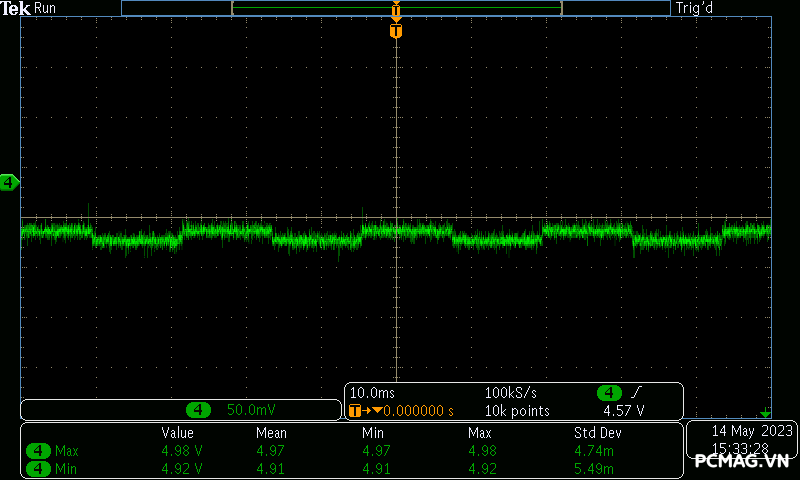The height and width of the screenshot is (480, 800).
Task: Click the orange trigger delay T icon
Action: [x=354, y=411]
